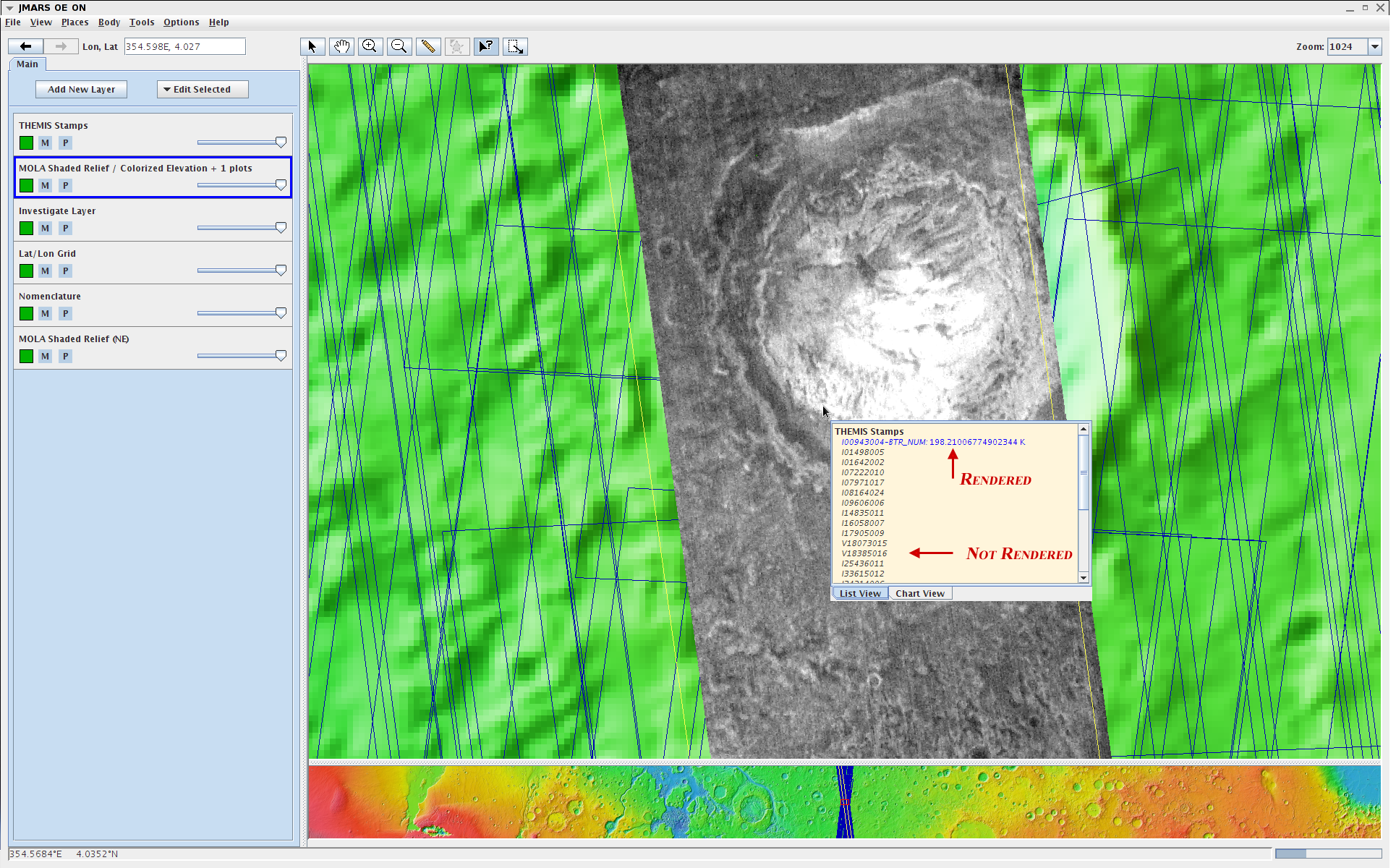Image resolution: width=1396 pixels, height=868 pixels.
Task: Open the Body menu
Action: click(x=109, y=22)
